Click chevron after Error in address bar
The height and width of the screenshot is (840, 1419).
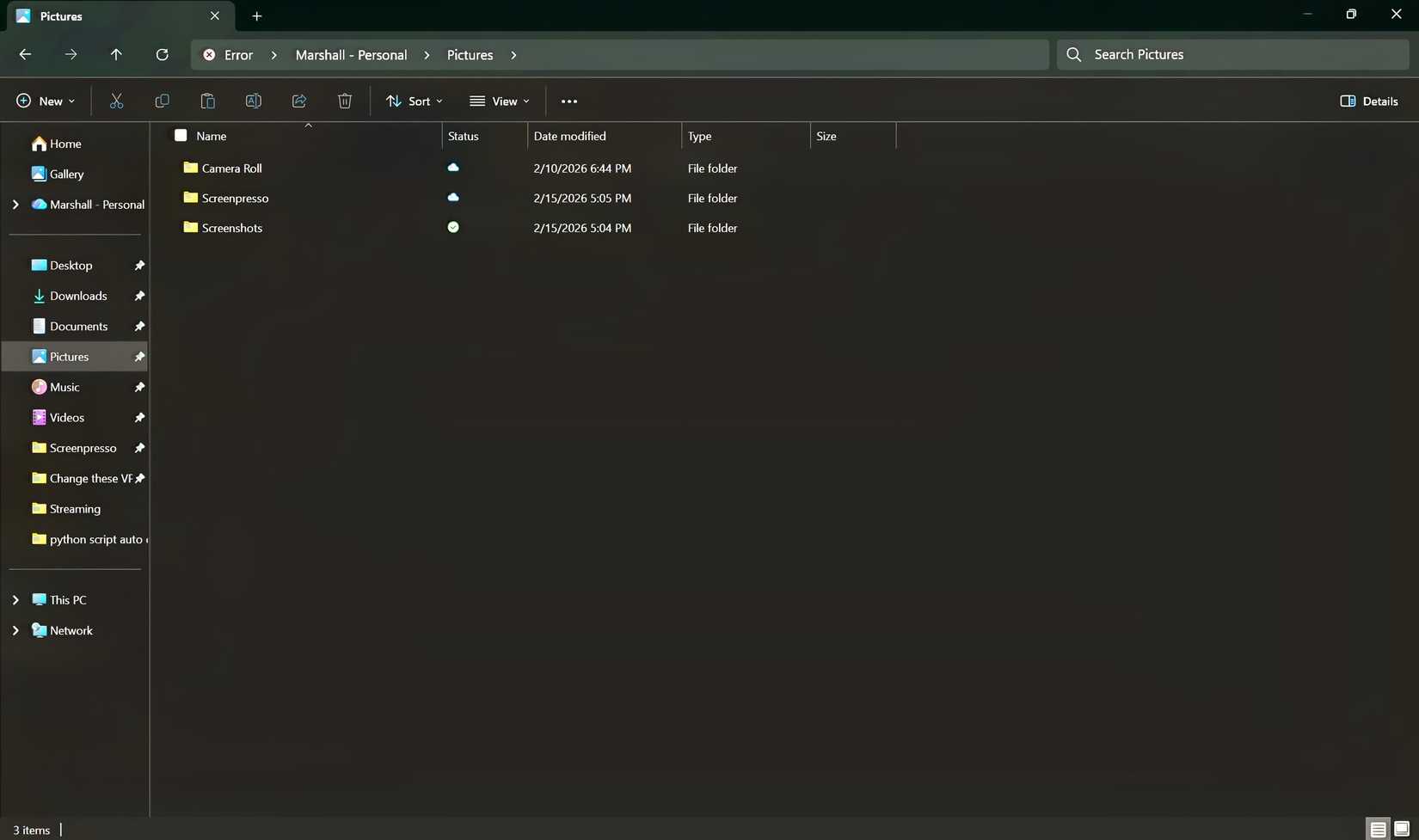(274, 54)
